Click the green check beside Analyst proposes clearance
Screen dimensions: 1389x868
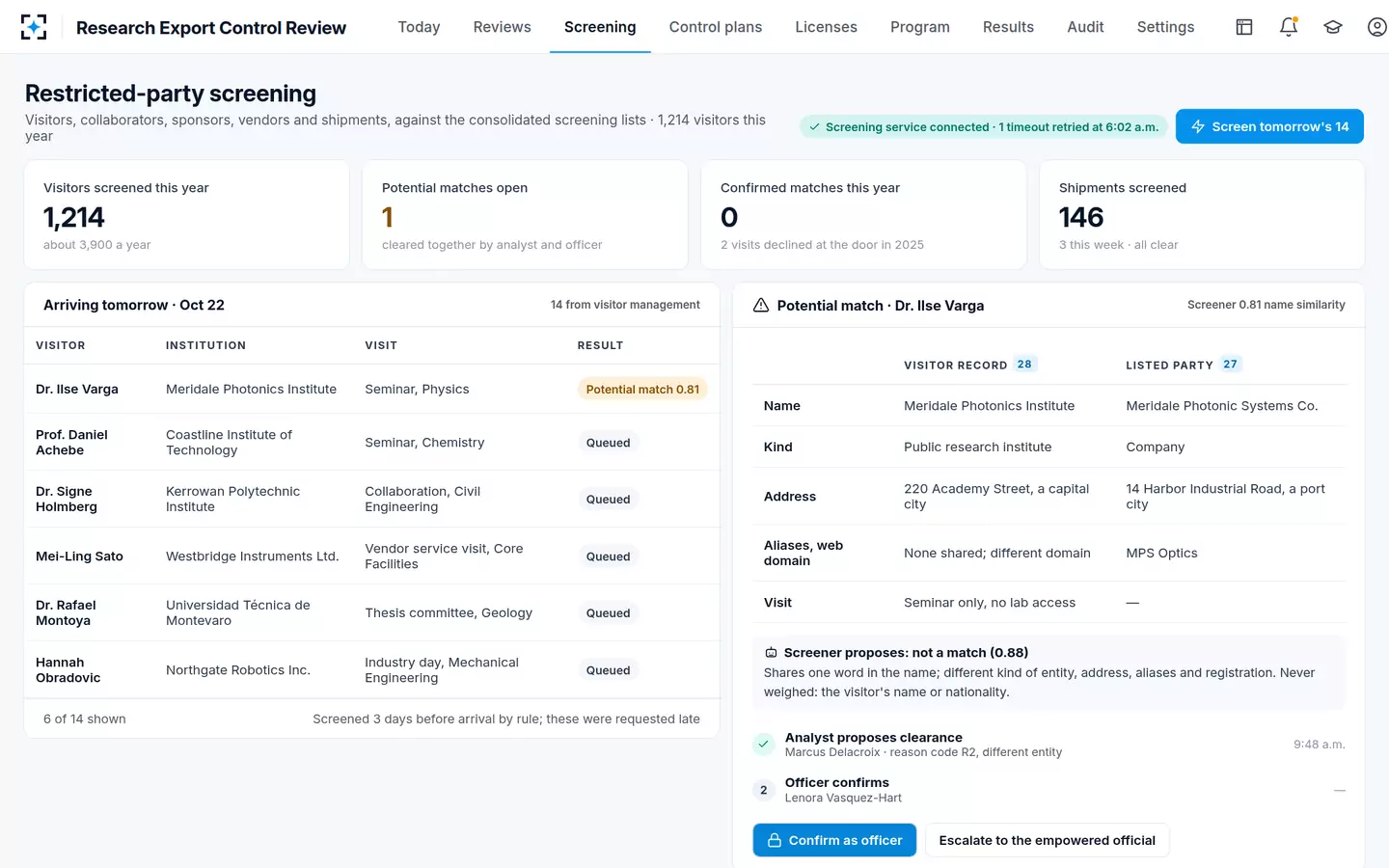(764, 744)
